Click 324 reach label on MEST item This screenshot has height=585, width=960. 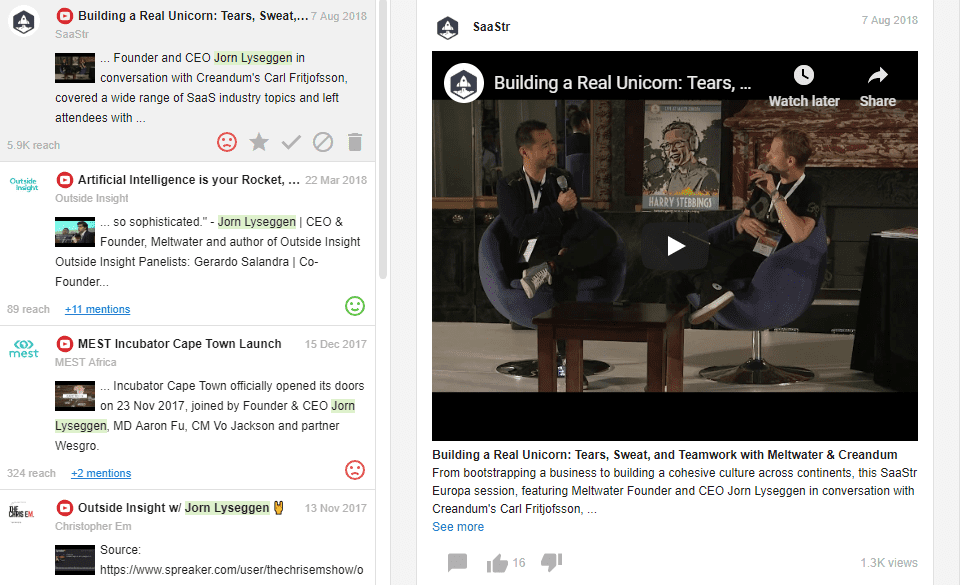31,473
